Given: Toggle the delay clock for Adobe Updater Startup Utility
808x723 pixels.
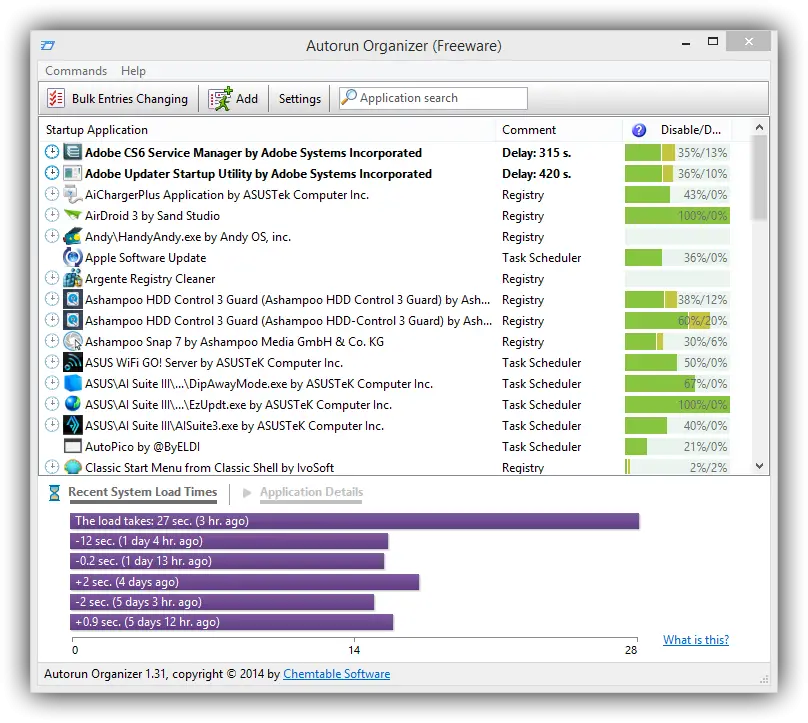Looking at the screenshot, I should tap(52, 173).
